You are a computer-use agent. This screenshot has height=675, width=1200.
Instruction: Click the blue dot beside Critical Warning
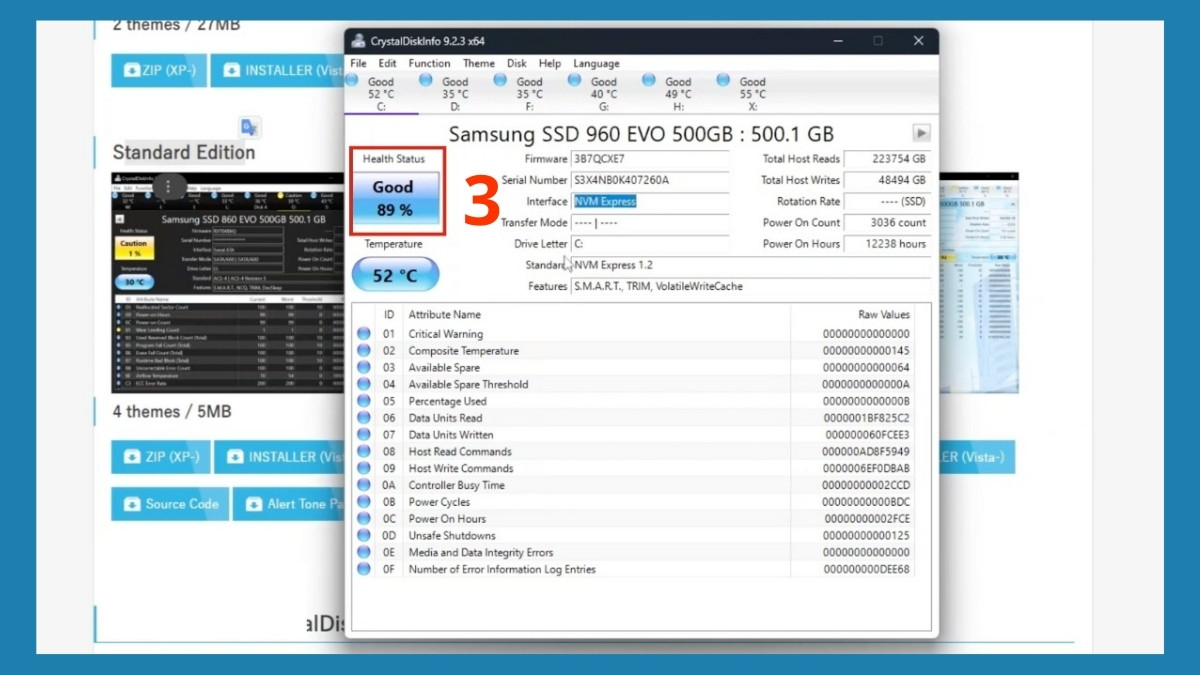pos(364,334)
